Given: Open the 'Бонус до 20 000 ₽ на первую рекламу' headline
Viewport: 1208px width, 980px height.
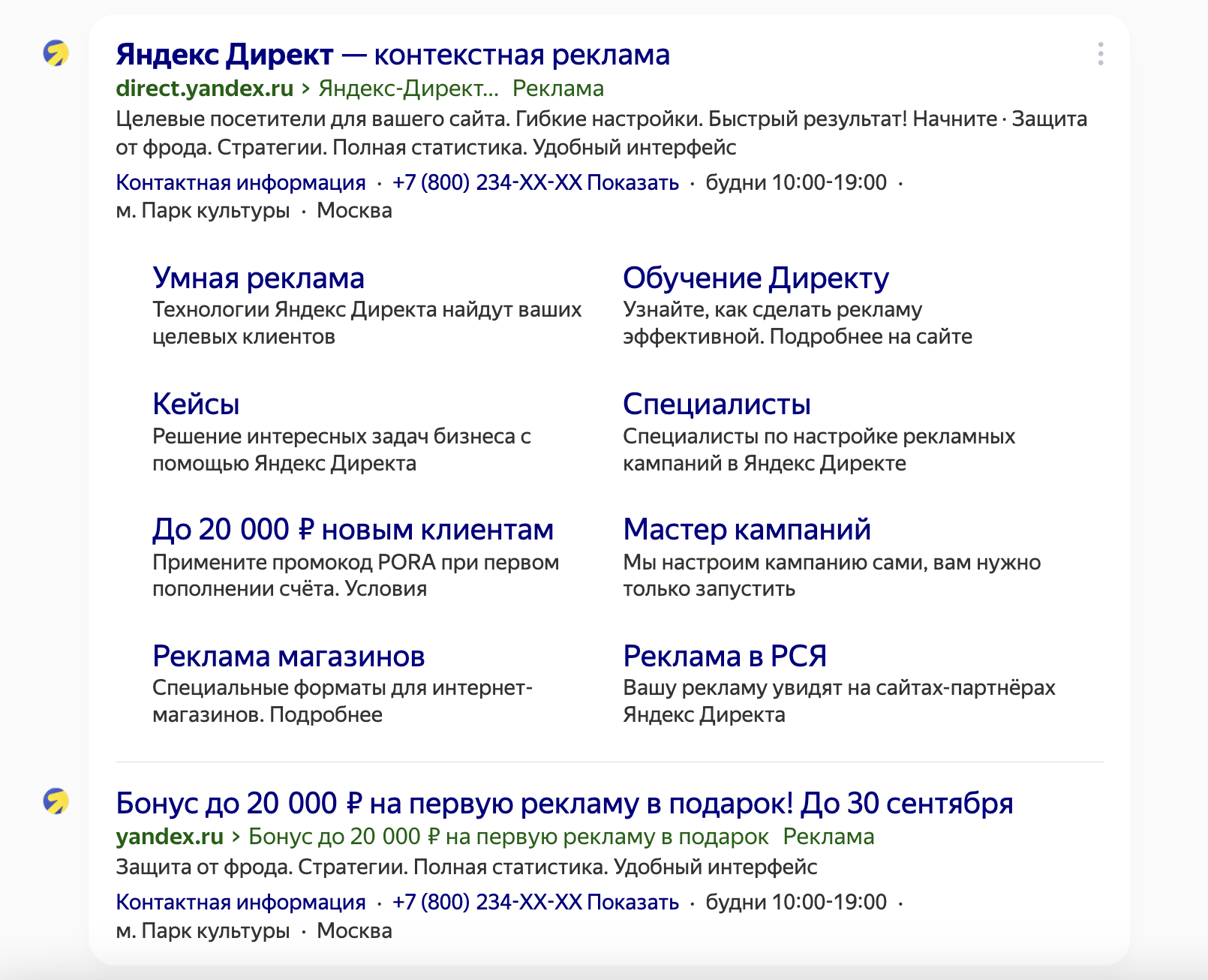Looking at the screenshot, I should point(564,804).
